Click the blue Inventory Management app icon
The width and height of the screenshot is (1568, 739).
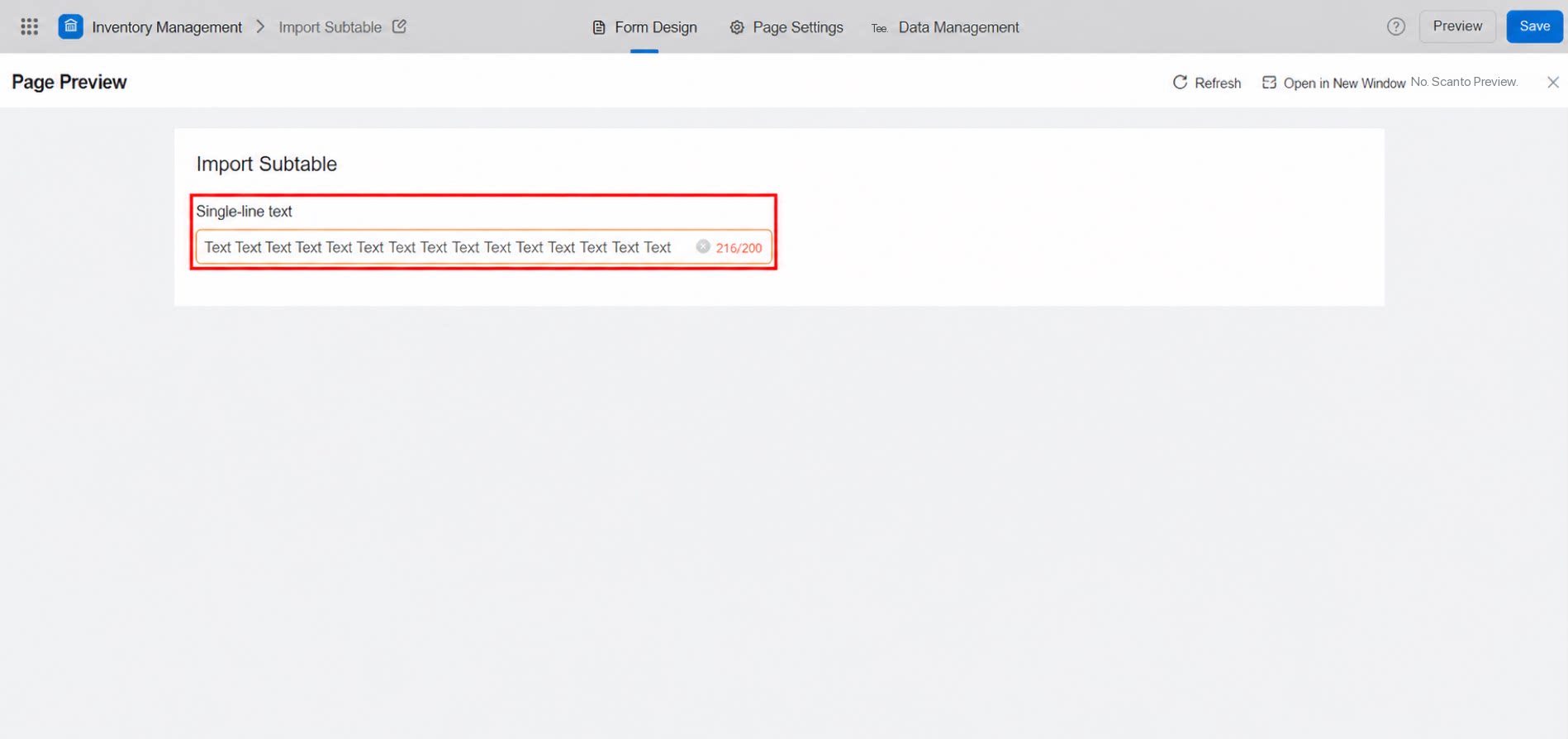coord(71,26)
